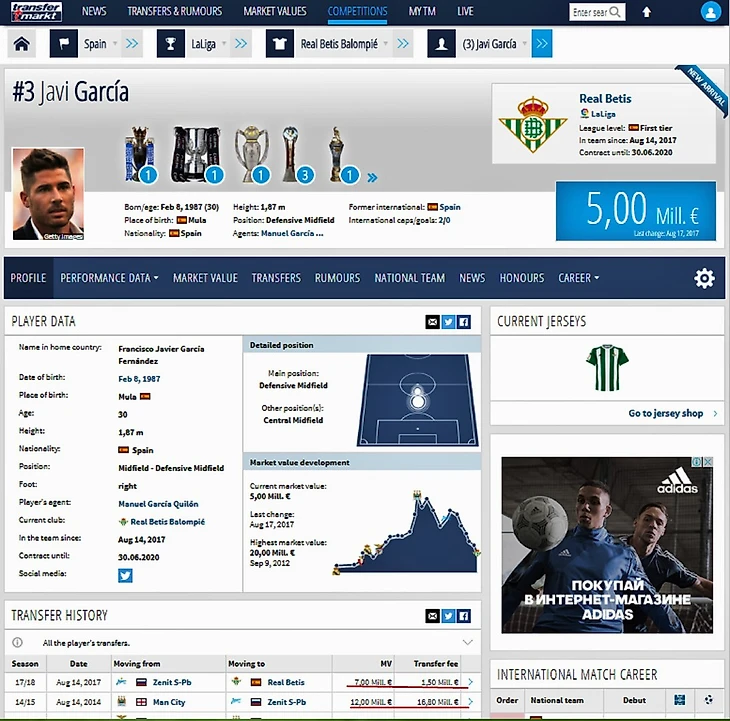
Task: Click the Real Betis Balompié current club link
Action: (168, 522)
